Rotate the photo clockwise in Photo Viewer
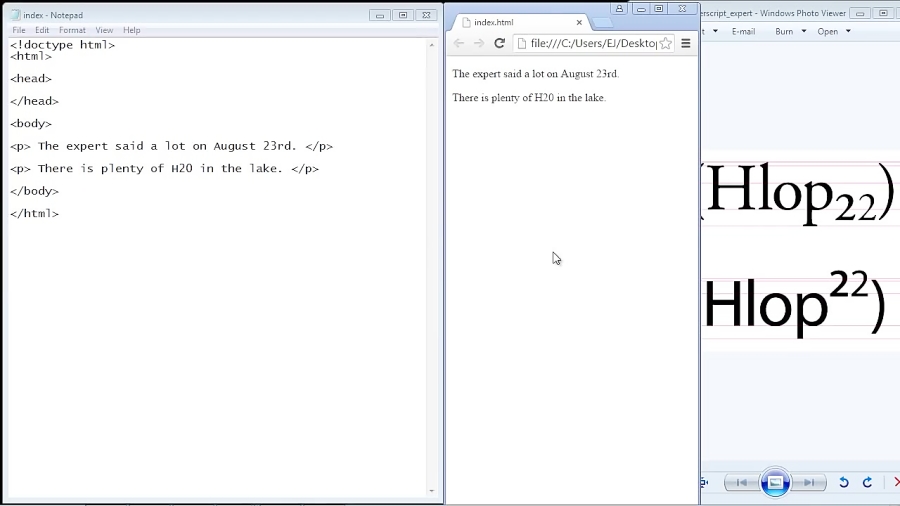The image size is (900, 506). pyautogui.click(x=867, y=482)
